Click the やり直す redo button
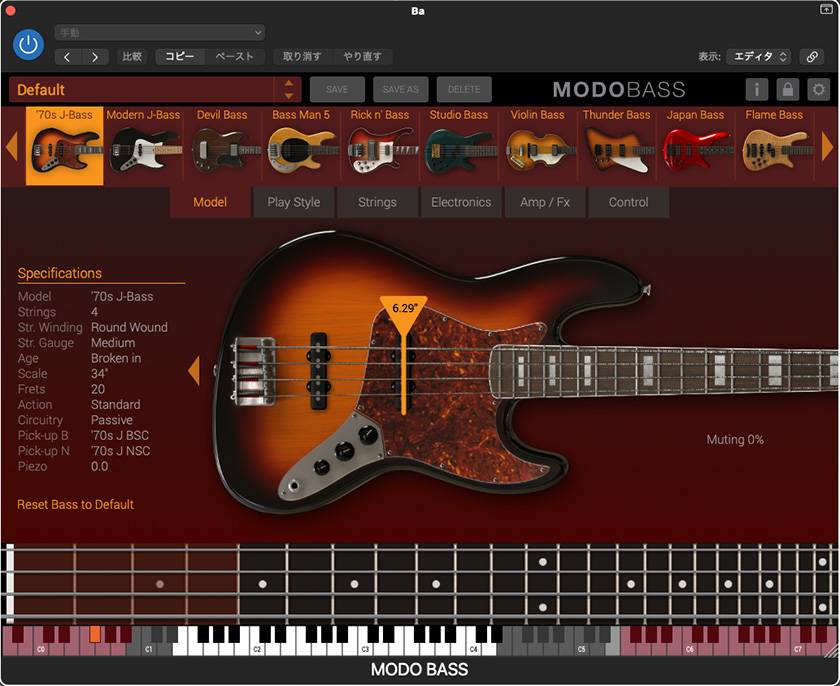 click(x=362, y=57)
